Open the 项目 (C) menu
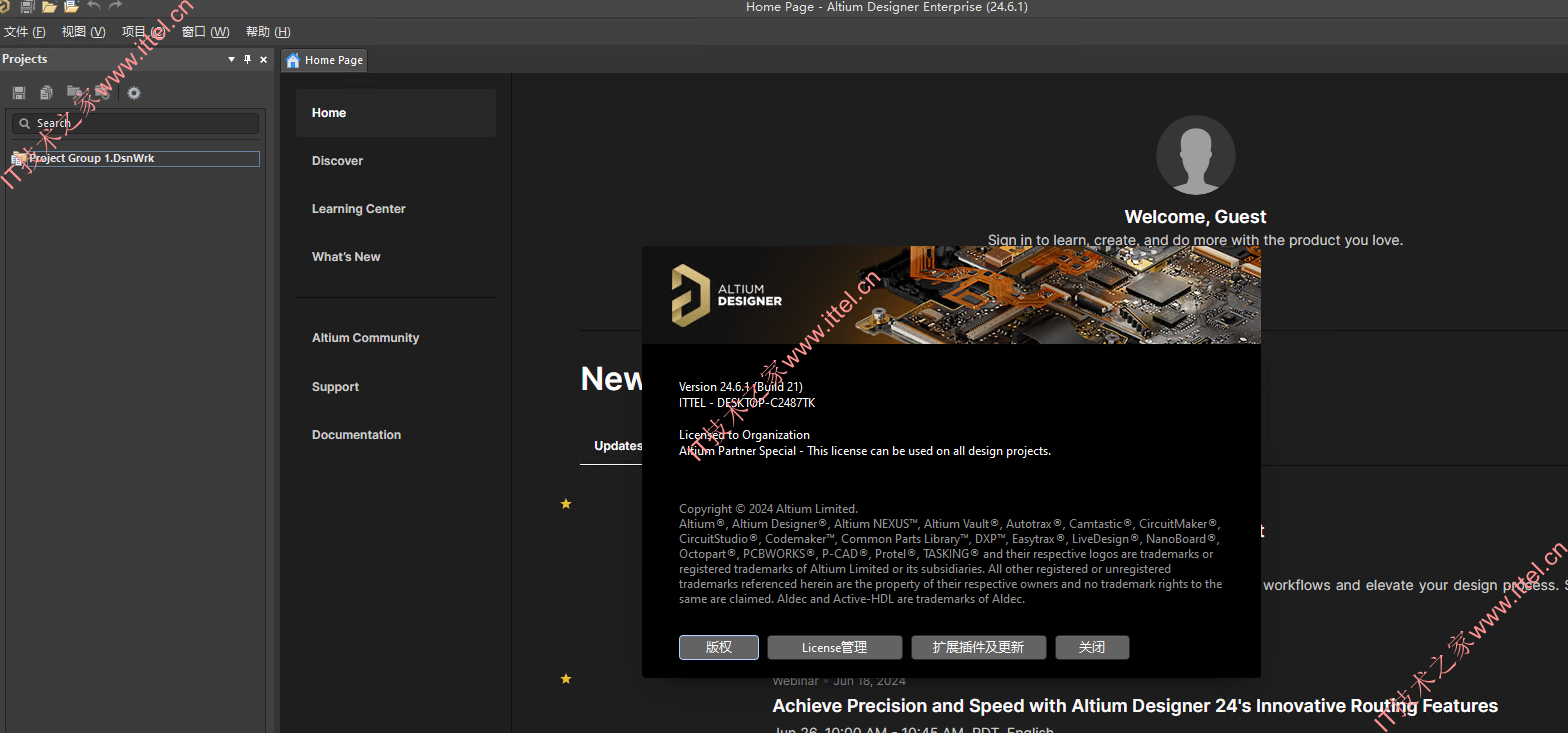Image resolution: width=1568 pixels, height=733 pixels. (x=143, y=32)
